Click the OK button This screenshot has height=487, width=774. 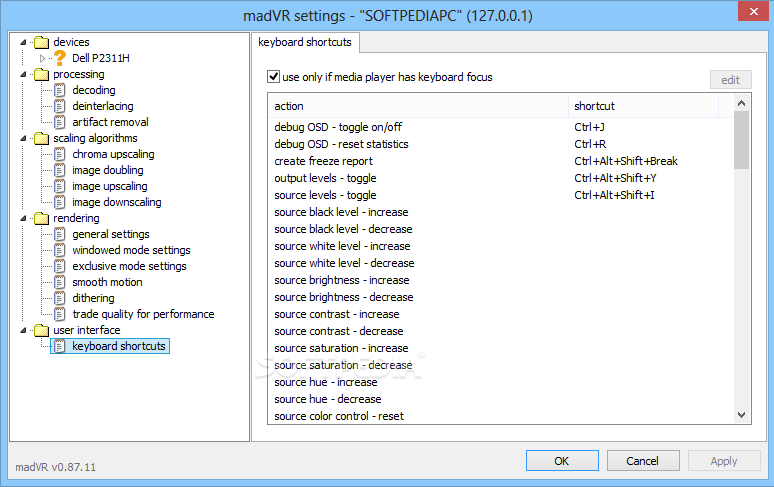click(562, 461)
